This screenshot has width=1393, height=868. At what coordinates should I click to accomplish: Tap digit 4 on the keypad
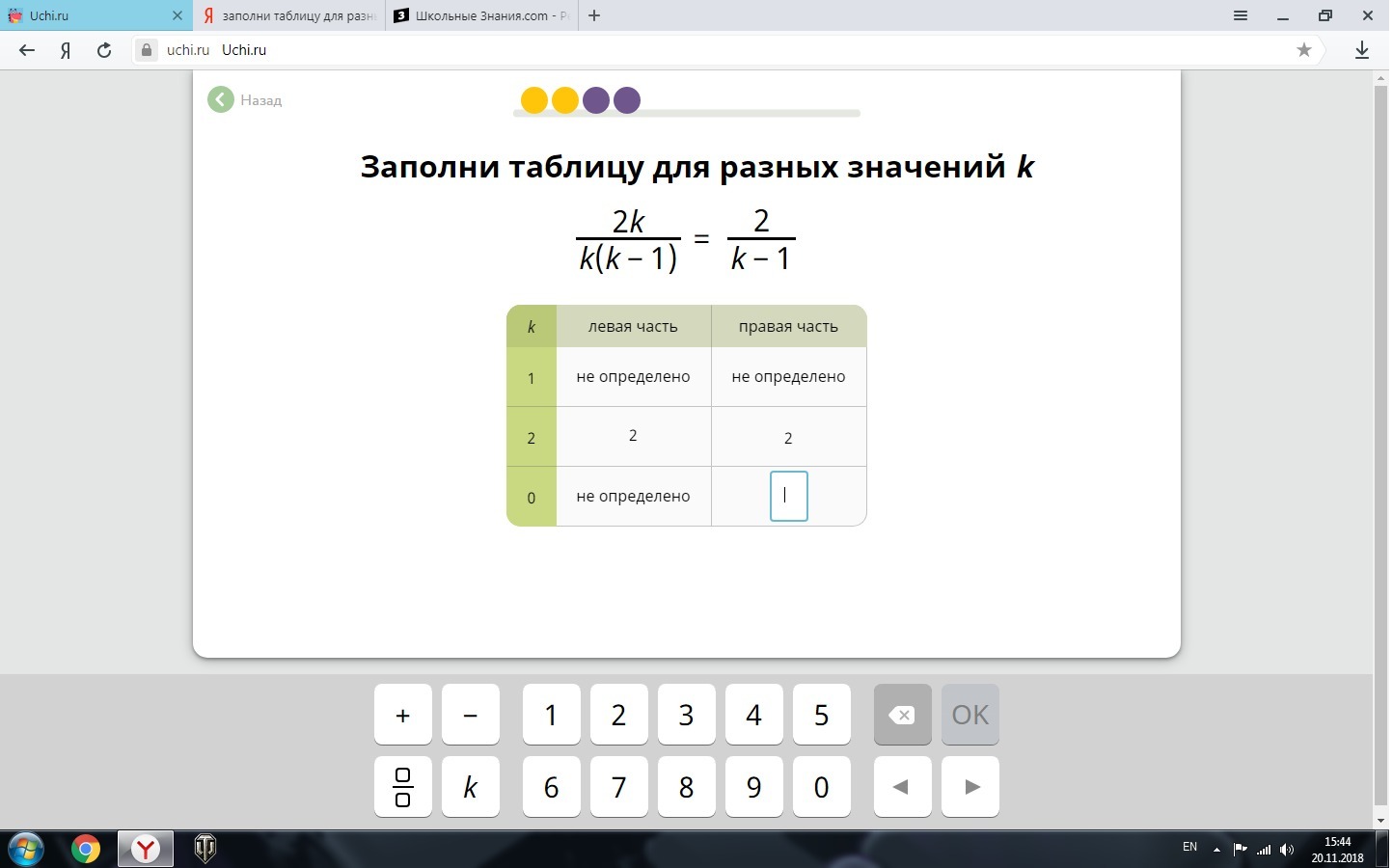pyautogui.click(x=754, y=715)
